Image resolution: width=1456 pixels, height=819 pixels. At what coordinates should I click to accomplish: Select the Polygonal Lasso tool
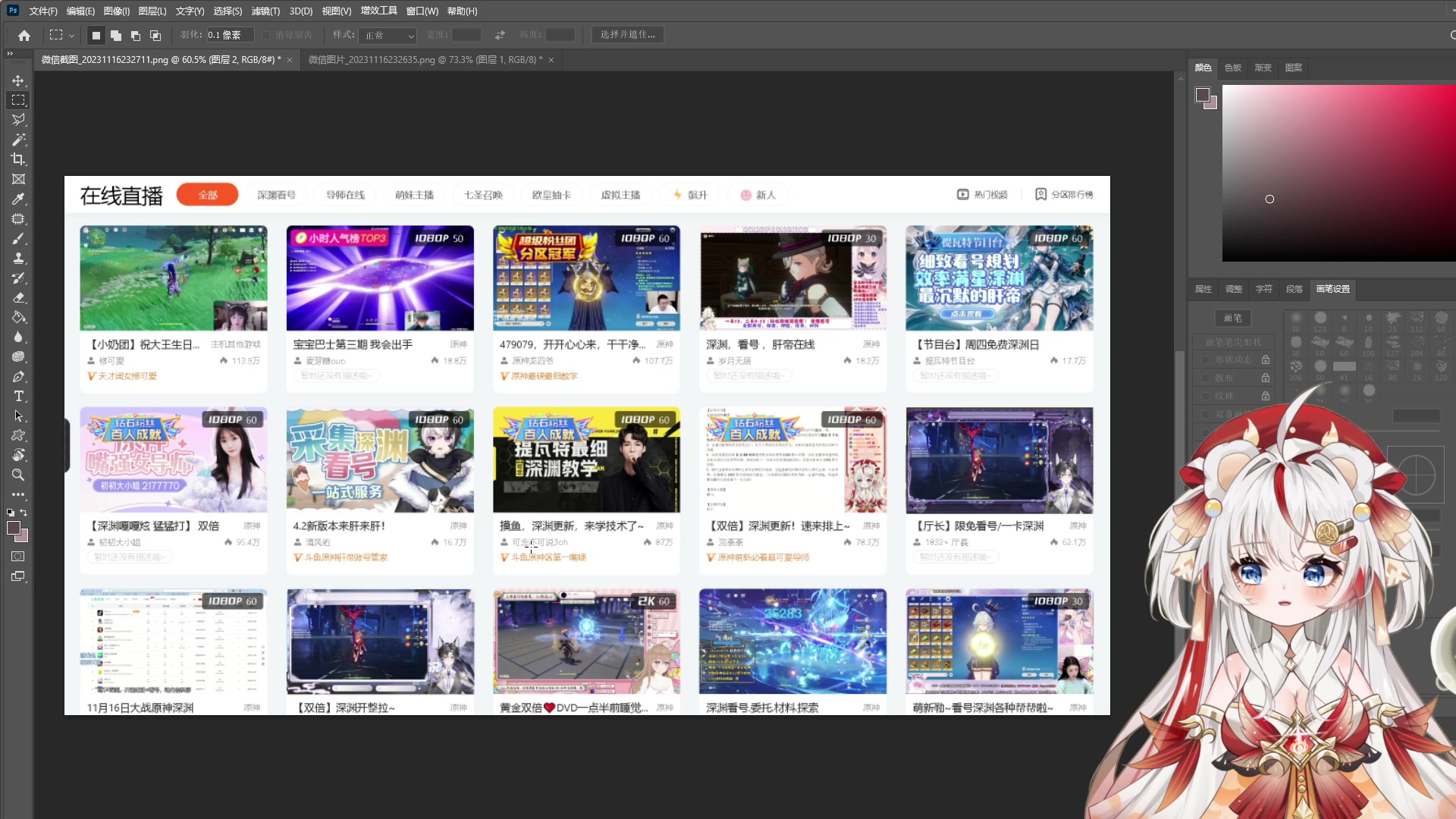(x=18, y=120)
